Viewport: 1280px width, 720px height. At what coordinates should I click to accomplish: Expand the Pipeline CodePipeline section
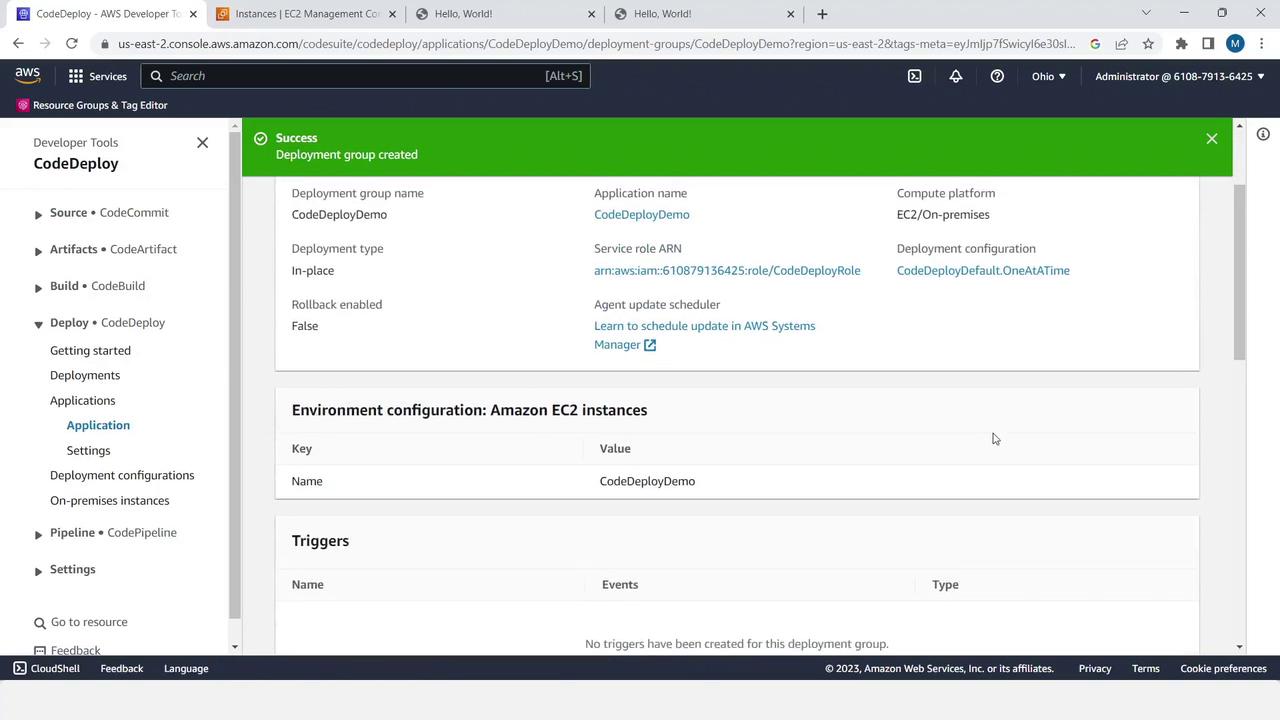[38, 534]
